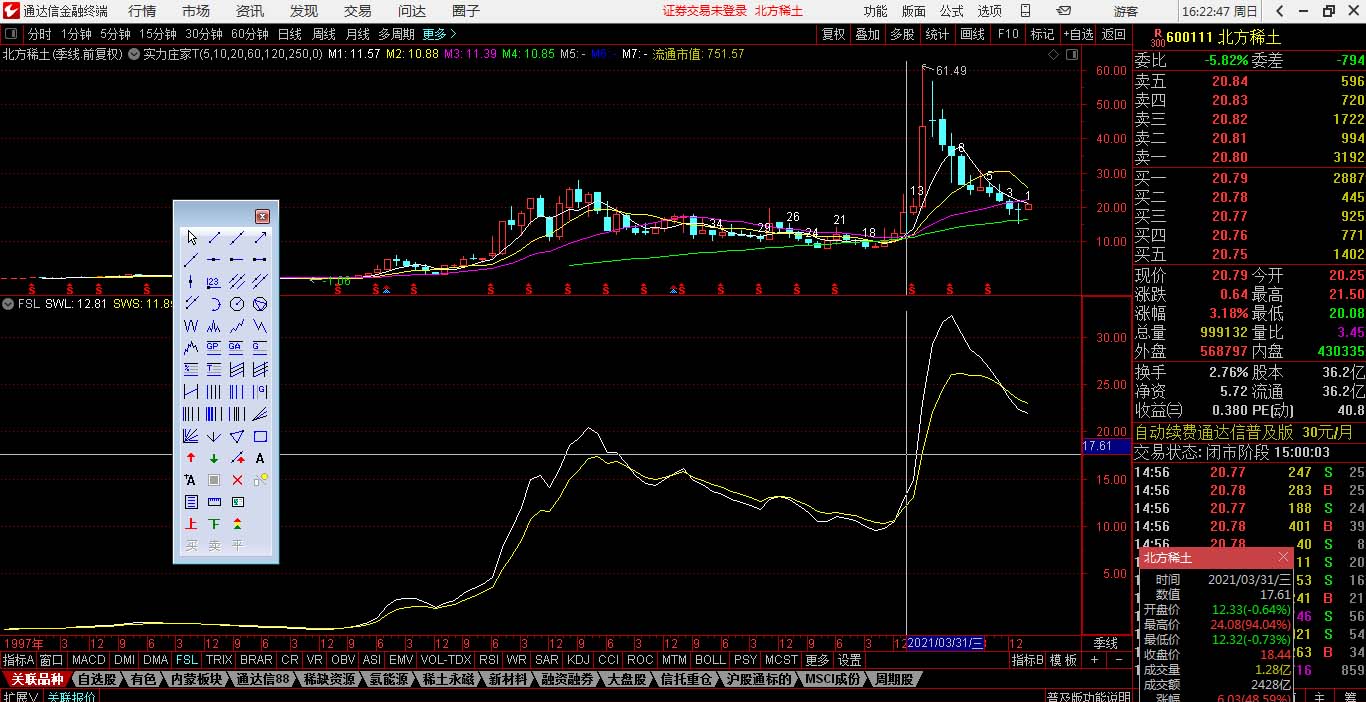The width and height of the screenshot is (1366, 702).
Task: Pick the red up-arrow marker tool
Action: tap(191, 458)
